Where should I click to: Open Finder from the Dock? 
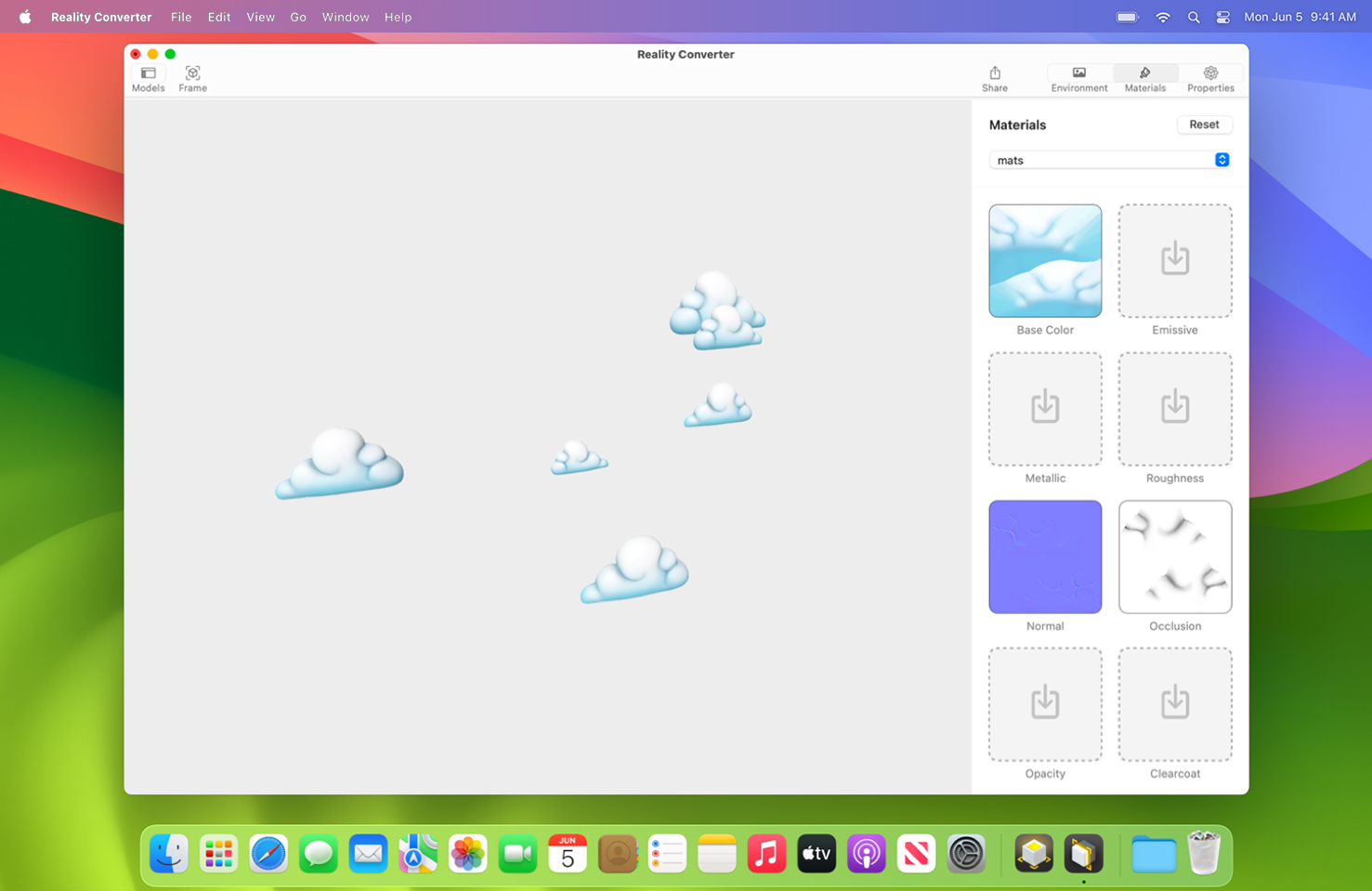point(169,853)
